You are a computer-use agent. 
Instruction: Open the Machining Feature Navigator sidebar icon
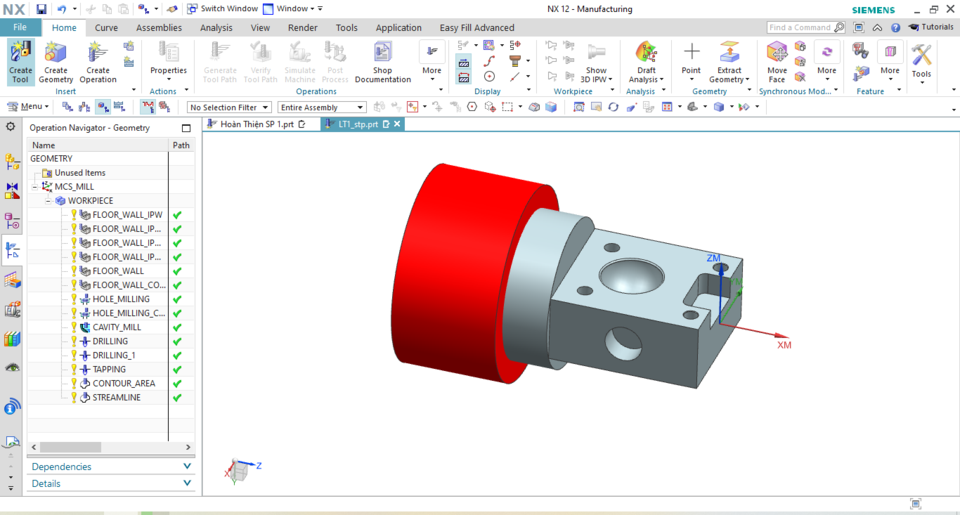pyautogui.click(x=12, y=280)
